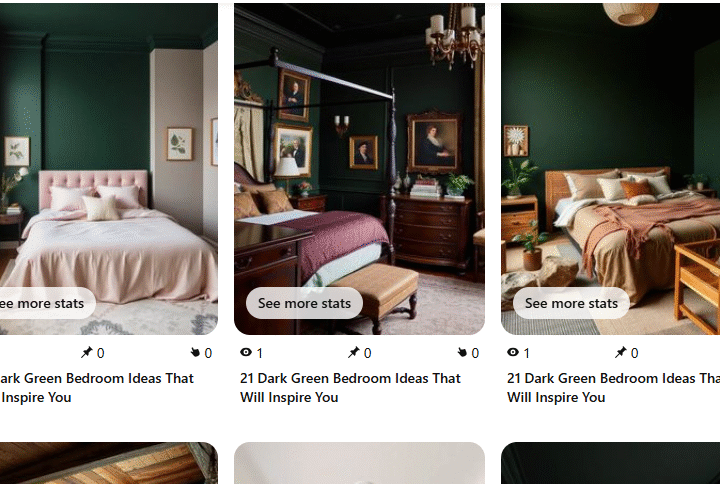Screen dimensions: 720x484
Task: Open right pin title 21 Dark Green Bedroom Ideas
Action: coord(613,388)
